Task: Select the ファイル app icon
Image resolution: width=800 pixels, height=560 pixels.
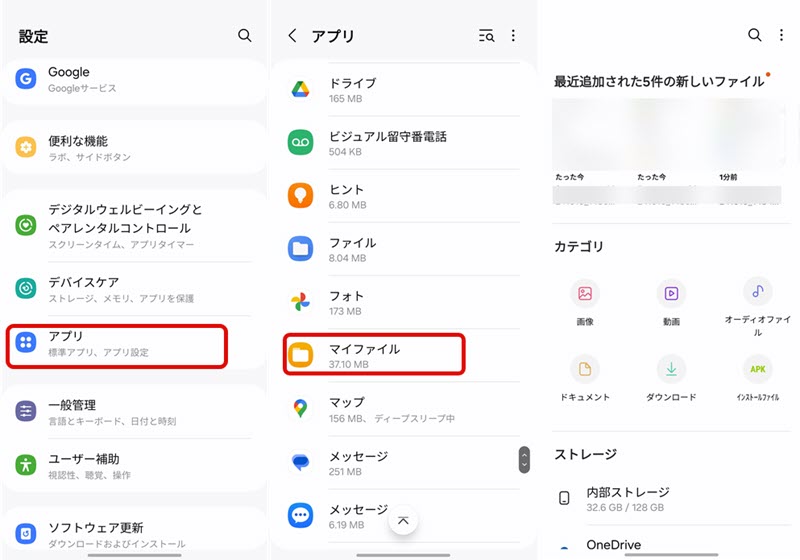Action: click(x=301, y=249)
